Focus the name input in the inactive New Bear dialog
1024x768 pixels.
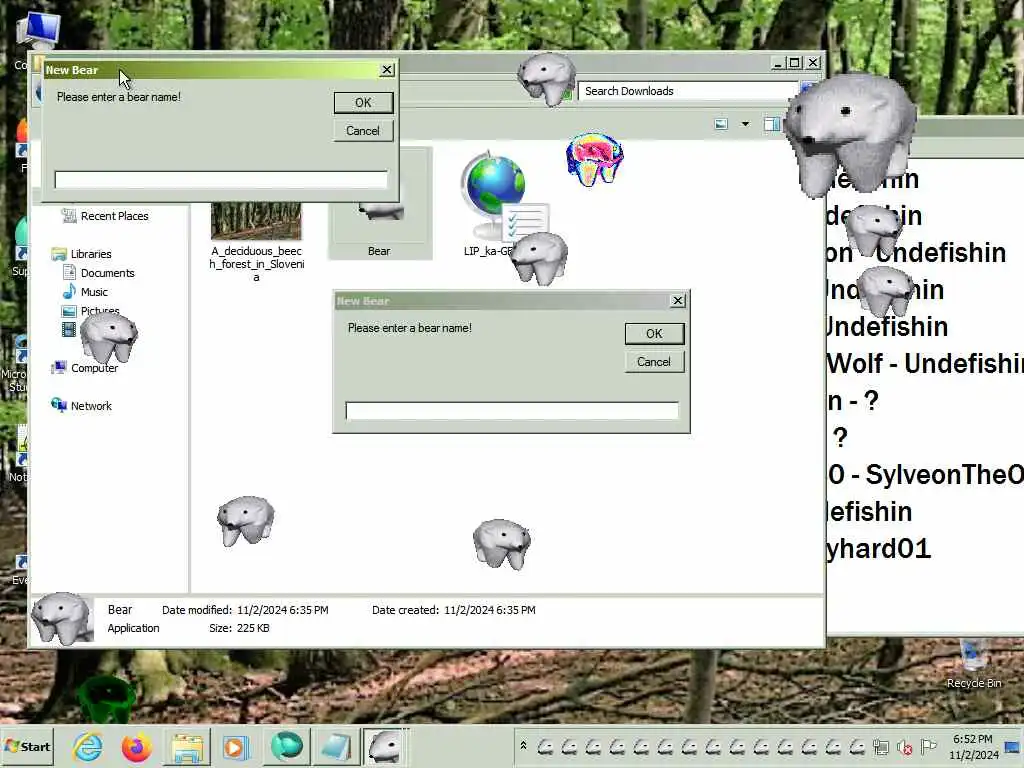coord(512,411)
